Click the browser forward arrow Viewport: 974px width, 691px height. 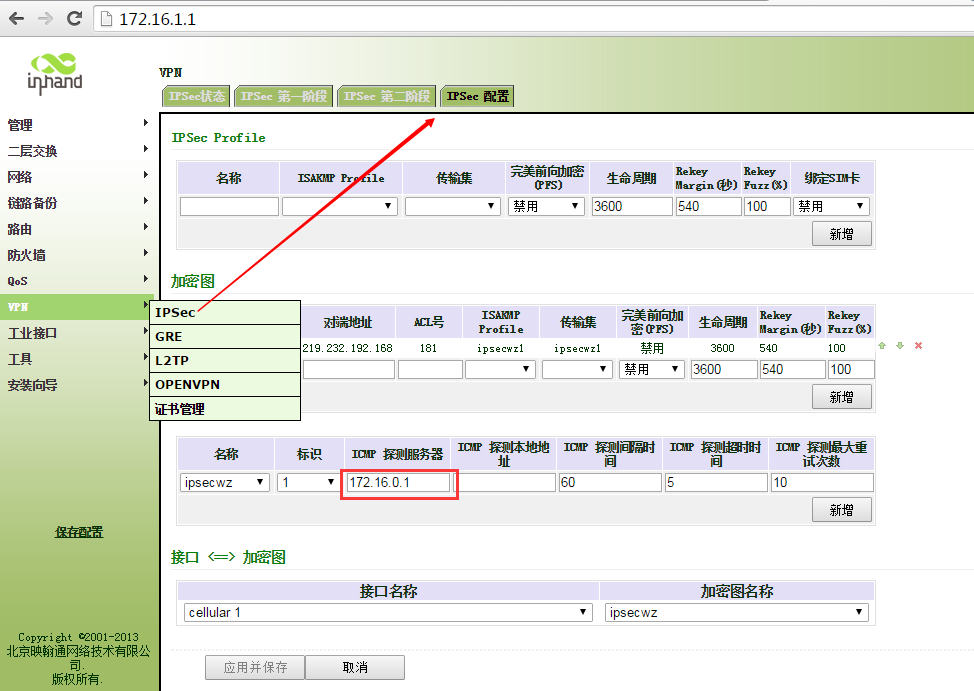pos(45,18)
